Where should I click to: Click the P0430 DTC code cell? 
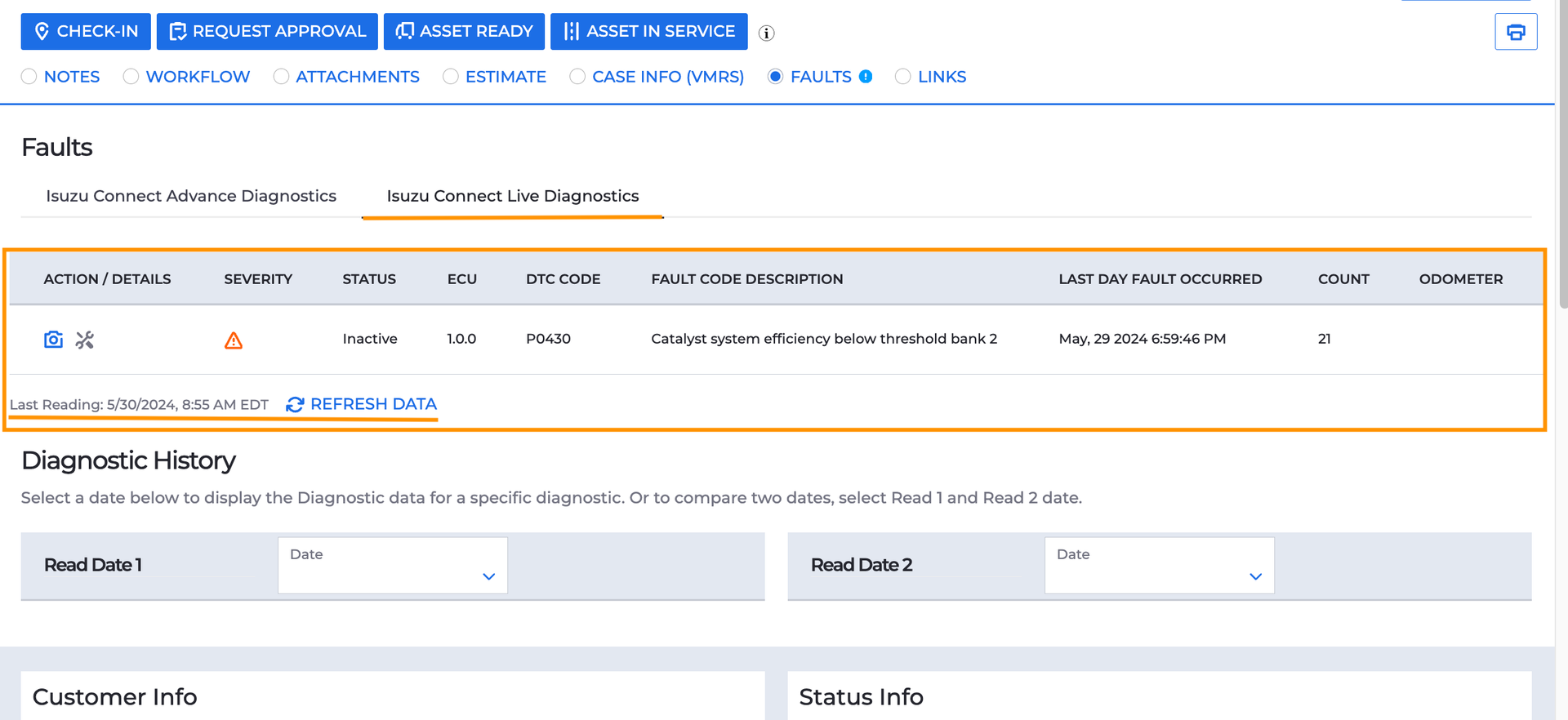tap(549, 339)
